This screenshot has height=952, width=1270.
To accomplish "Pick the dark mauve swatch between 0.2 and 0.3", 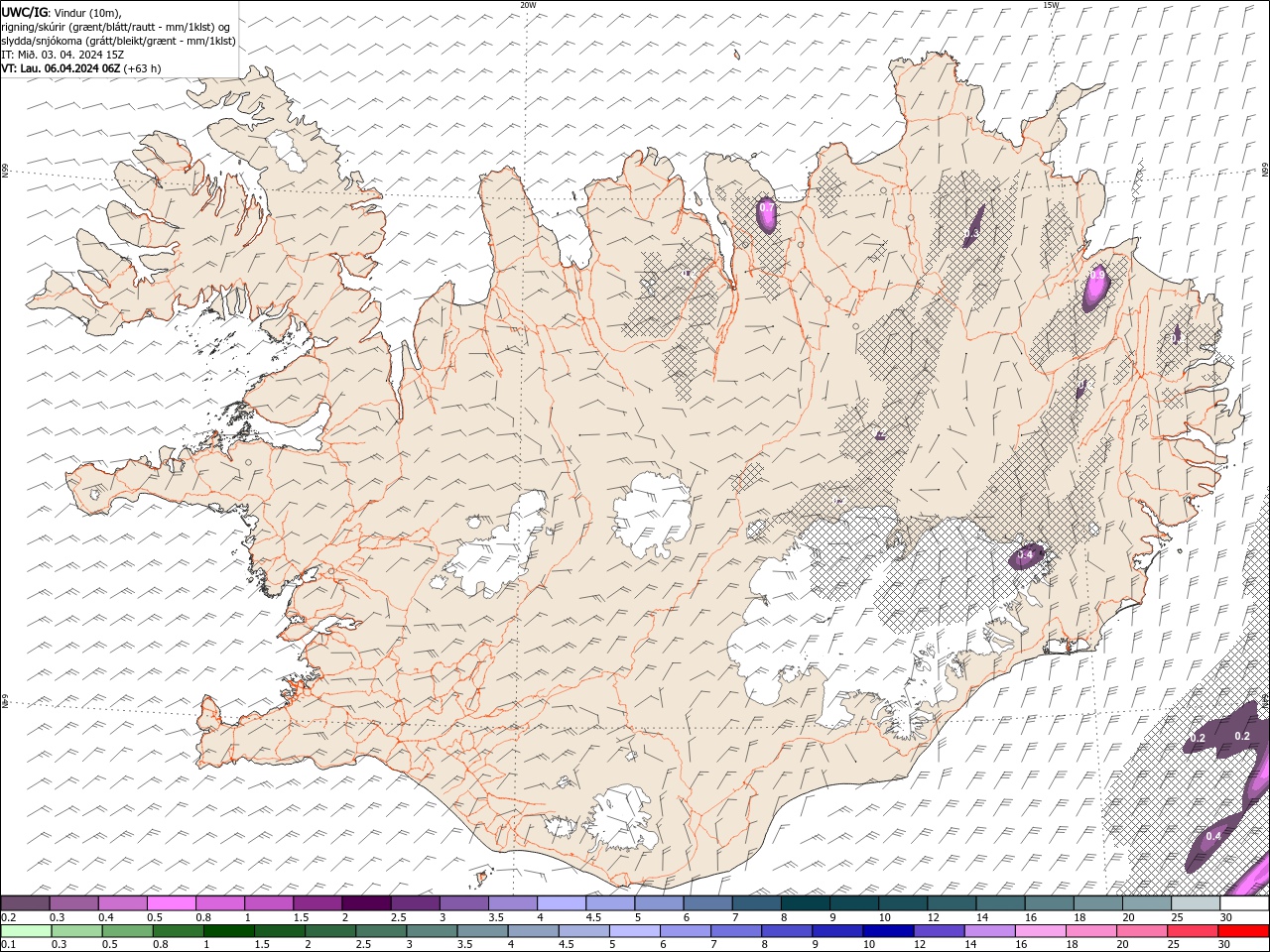I will coord(26,903).
